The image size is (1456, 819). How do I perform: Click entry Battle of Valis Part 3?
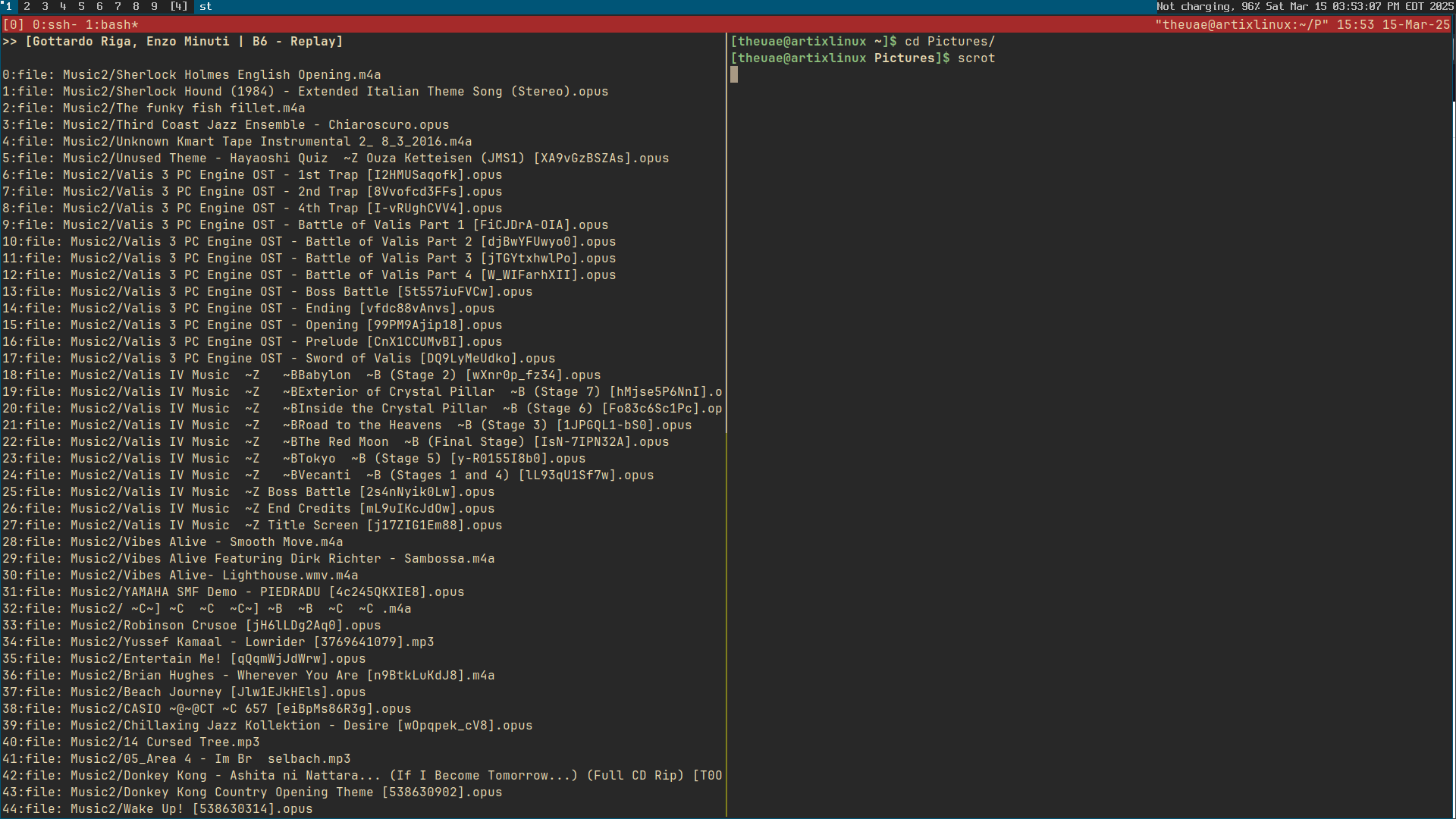(x=309, y=259)
